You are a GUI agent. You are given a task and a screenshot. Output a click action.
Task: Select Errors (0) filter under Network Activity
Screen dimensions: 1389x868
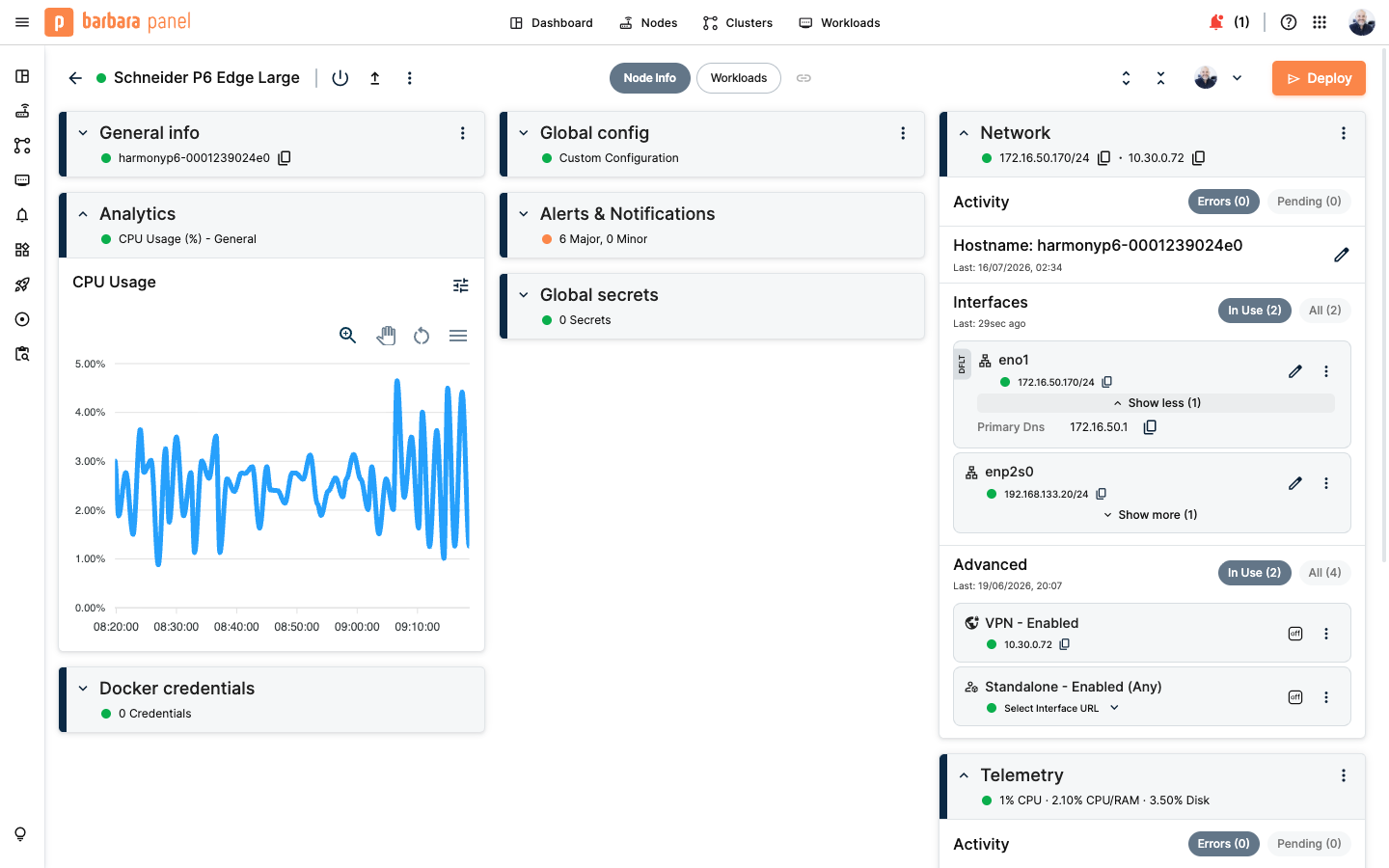tap(1224, 202)
